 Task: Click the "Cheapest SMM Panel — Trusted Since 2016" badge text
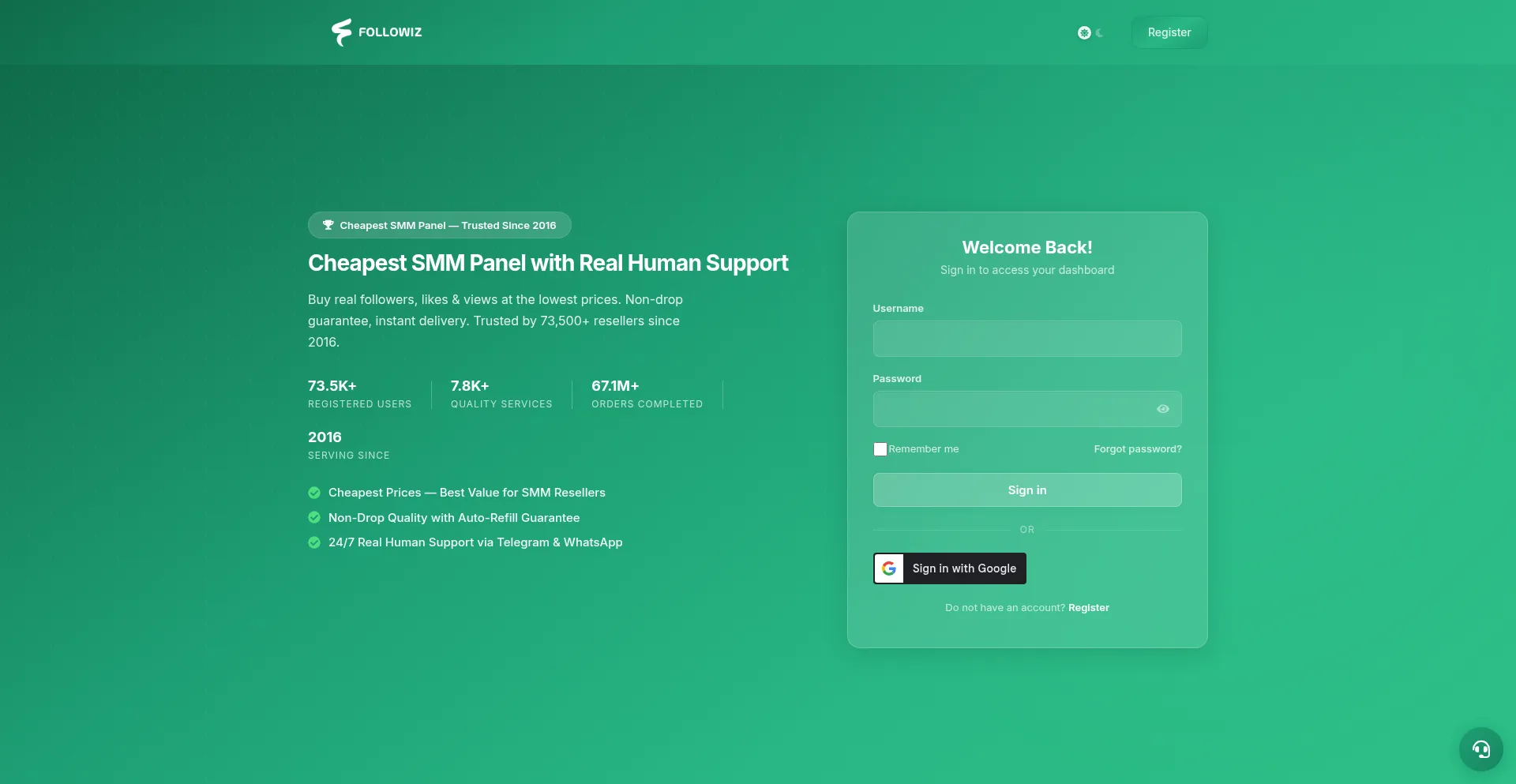pyautogui.click(x=448, y=225)
